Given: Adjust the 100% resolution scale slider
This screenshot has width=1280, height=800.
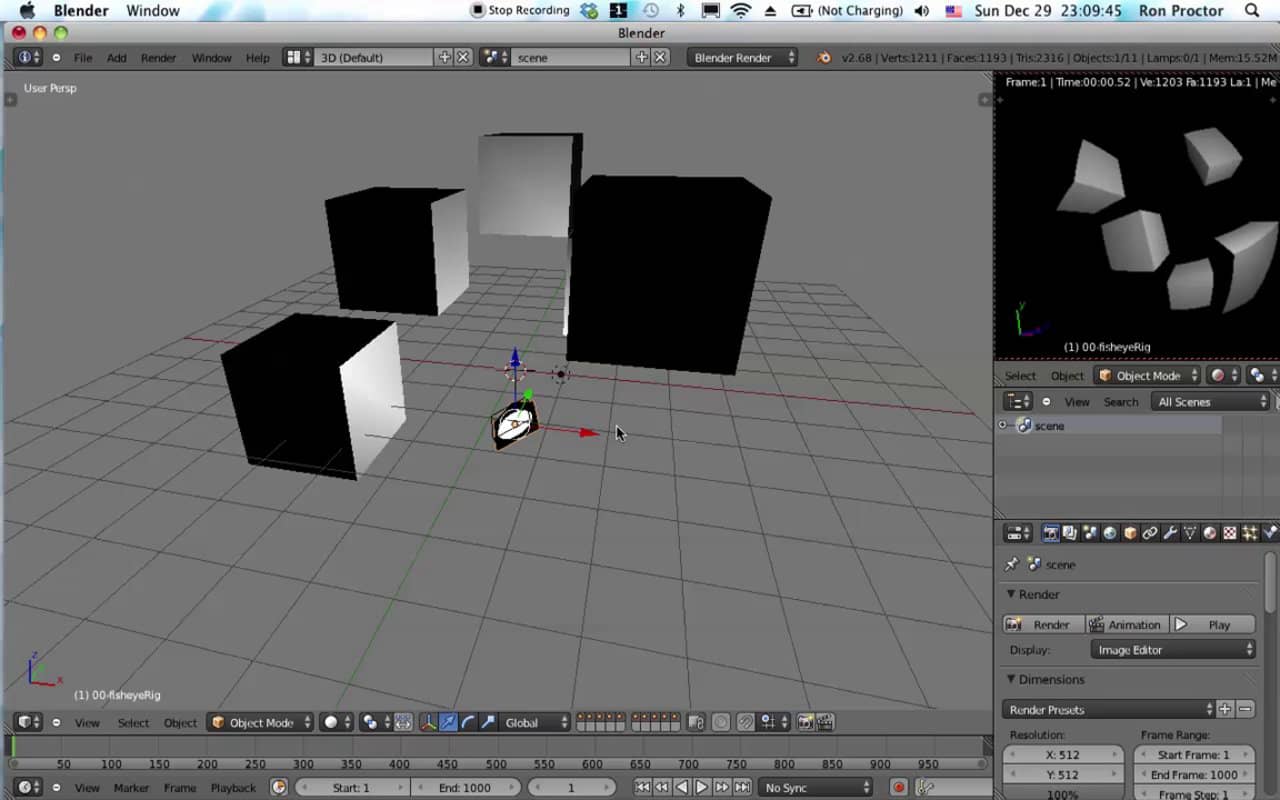Looking at the screenshot, I should [1063, 794].
